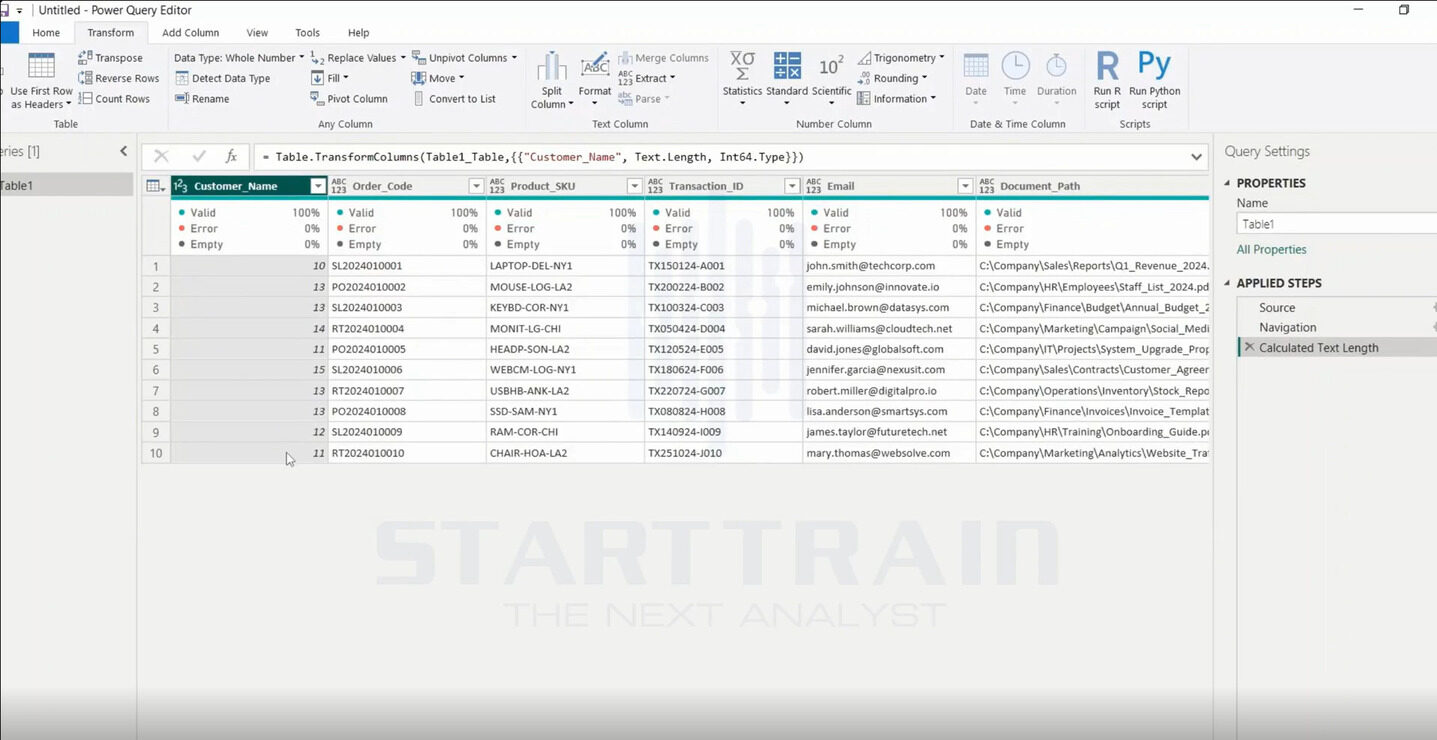Screen dimensions: 1437x740
Task: Collapse the APPLIED STEPS section
Action: pos(1227,283)
